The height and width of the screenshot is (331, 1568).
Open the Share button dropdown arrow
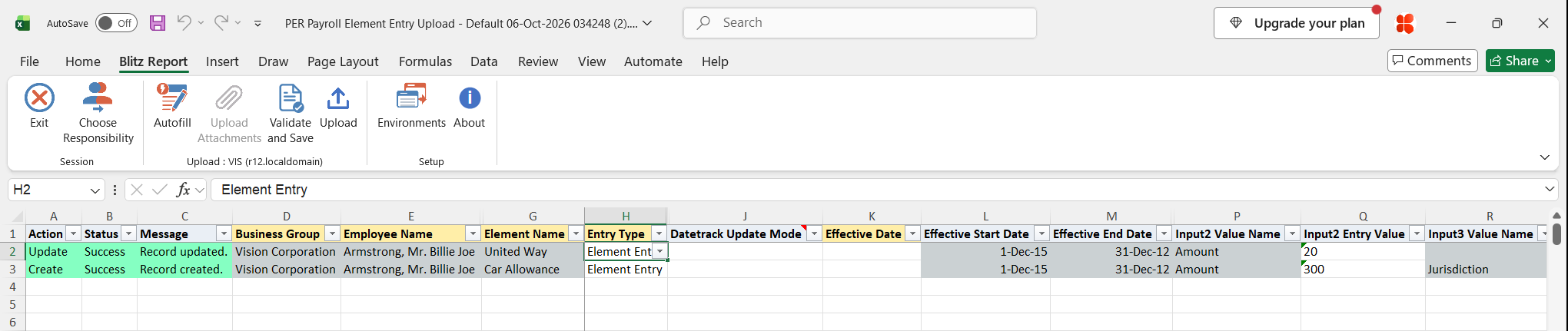(x=1548, y=61)
